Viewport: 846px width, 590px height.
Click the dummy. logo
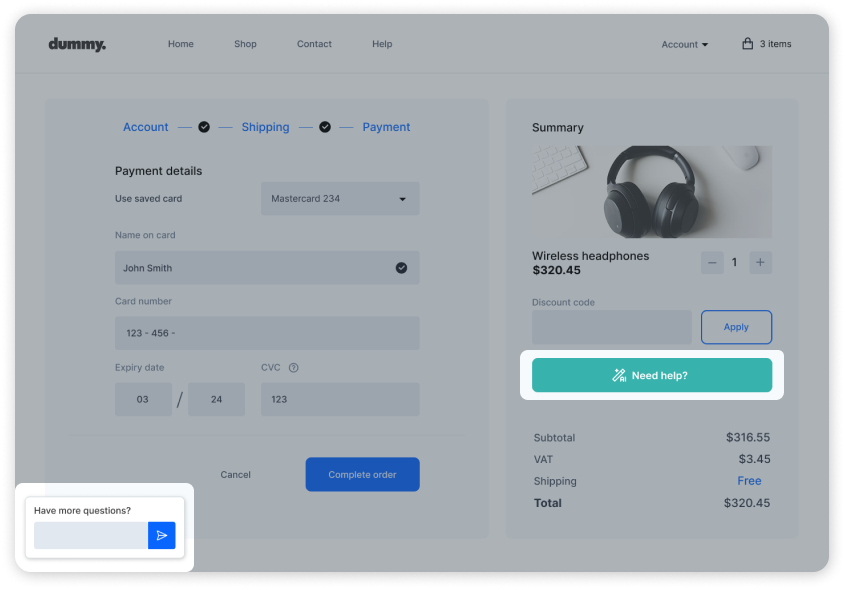77,44
